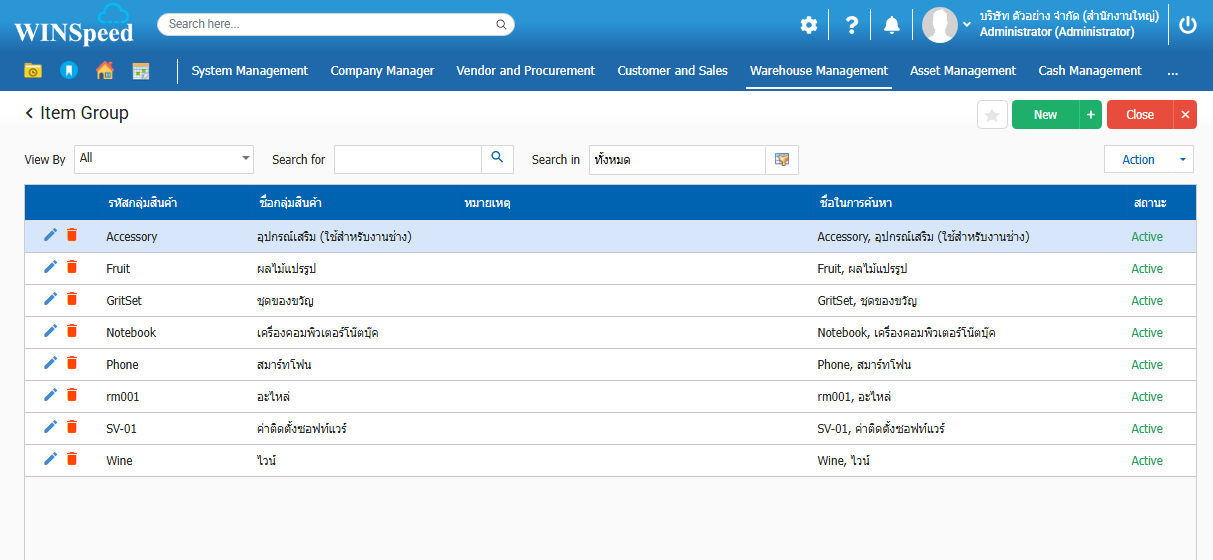The width and height of the screenshot is (1213, 560).
Task: Edit the Accessory item group
Action: (50, 236)
